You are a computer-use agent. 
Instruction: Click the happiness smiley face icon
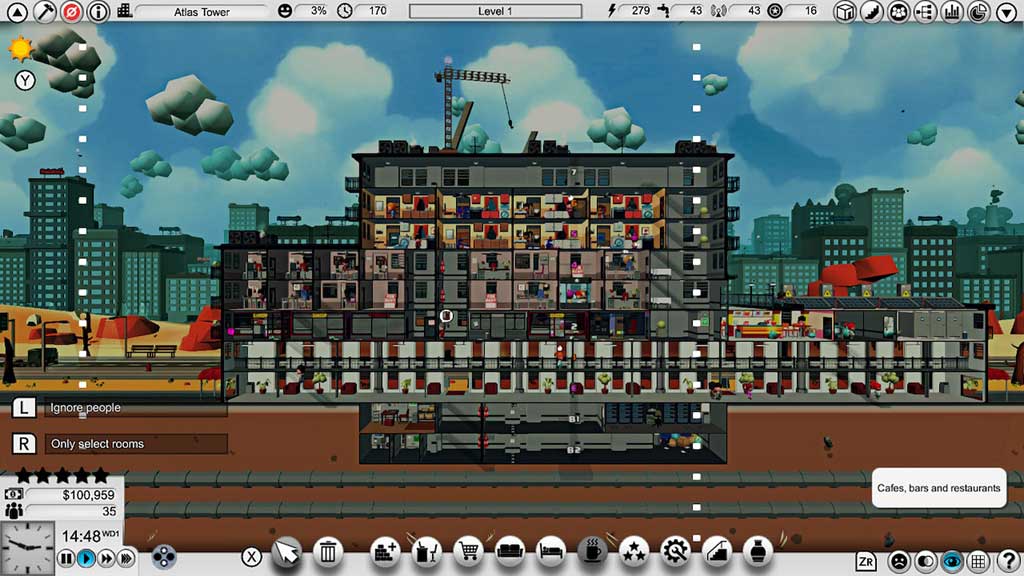click(285, 11)
